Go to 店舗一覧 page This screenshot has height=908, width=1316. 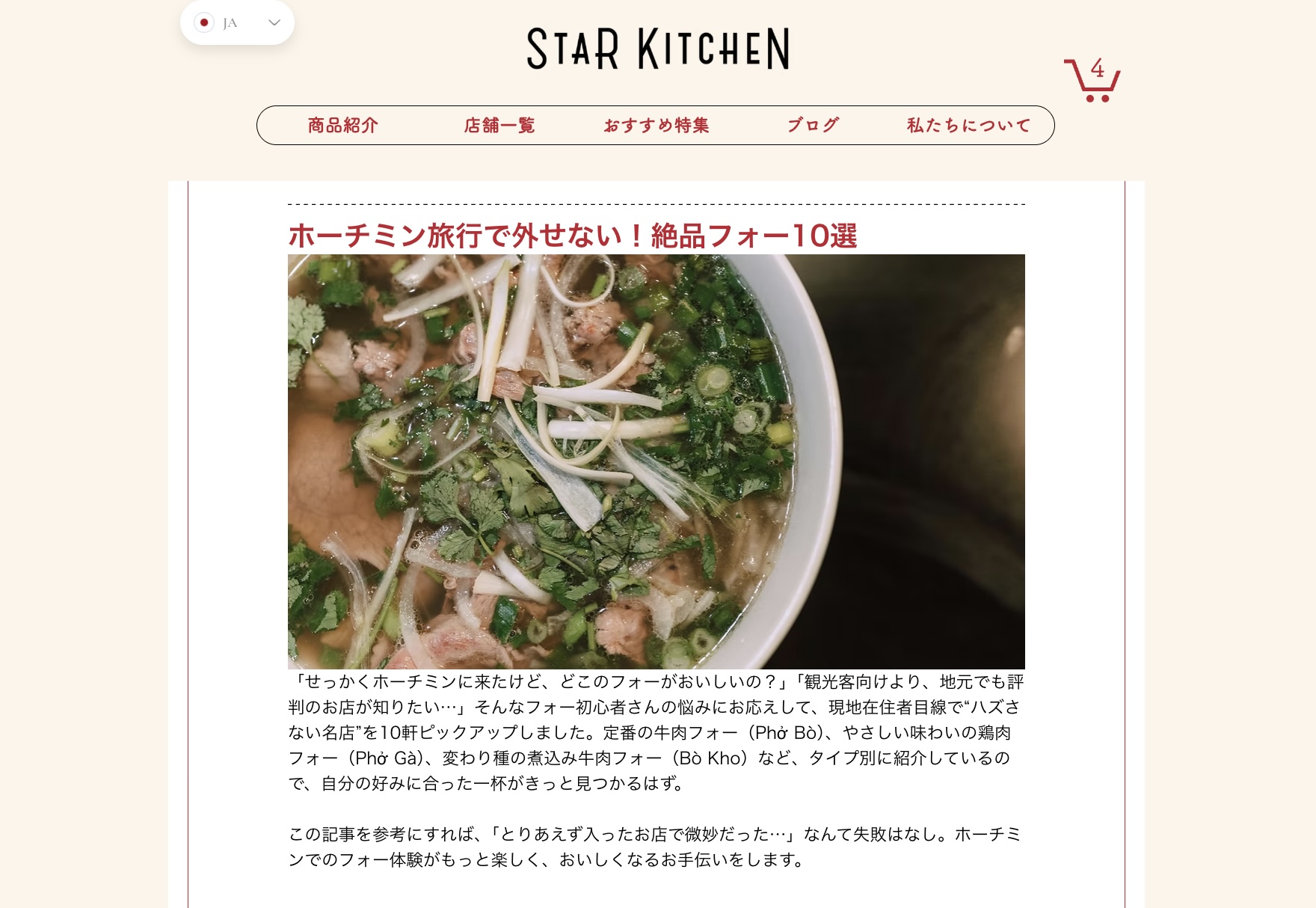click(x=499, y=125)
